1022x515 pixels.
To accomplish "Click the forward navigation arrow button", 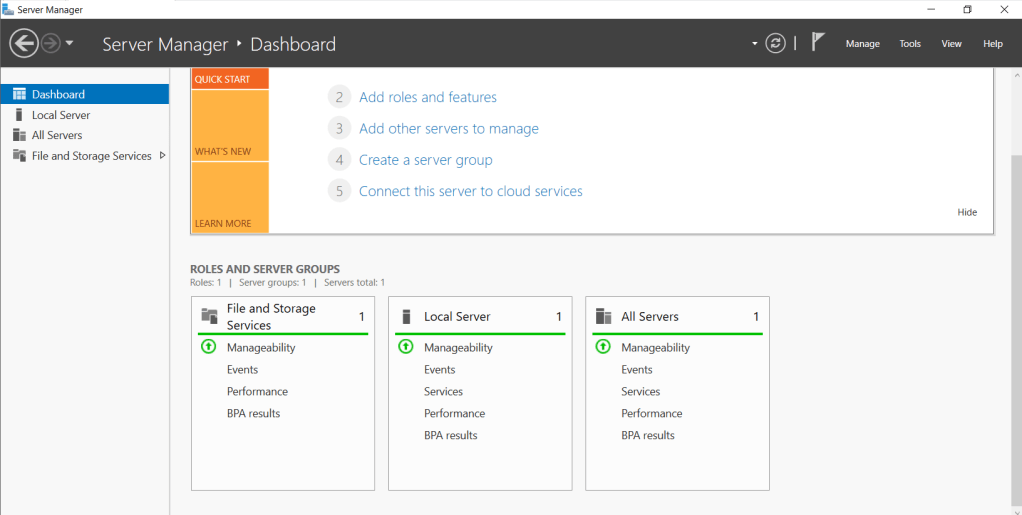I will pos(51,43).
